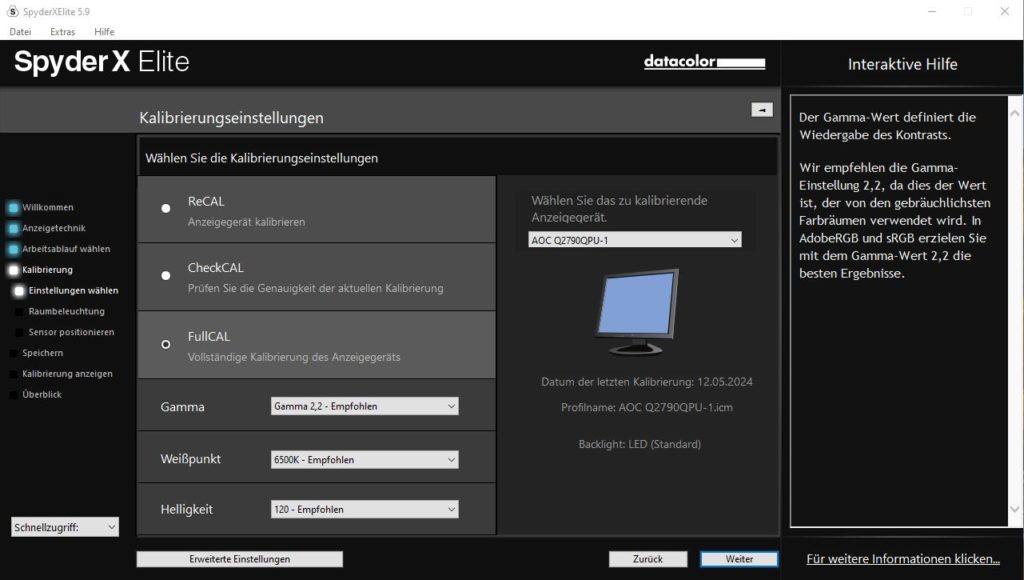This screenshot has height=580, width=1024.
Task: Open the display selection dropdown AOC Q2790QPU-1
Action: click(634, 240)
